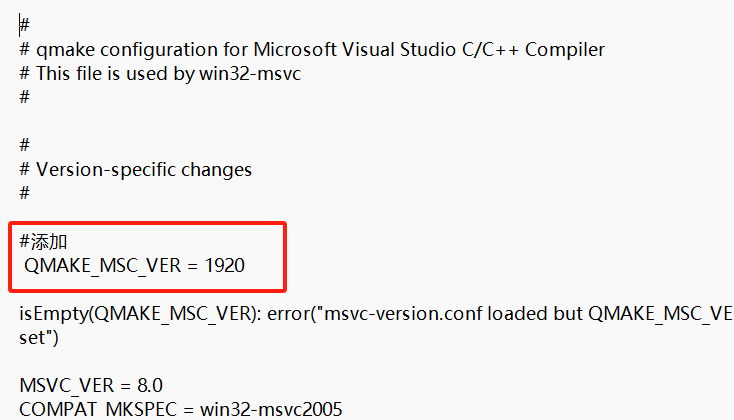
Task: Click 'COMPAT_MKSPEC' variable on the last line
Action: pos(98,410)
